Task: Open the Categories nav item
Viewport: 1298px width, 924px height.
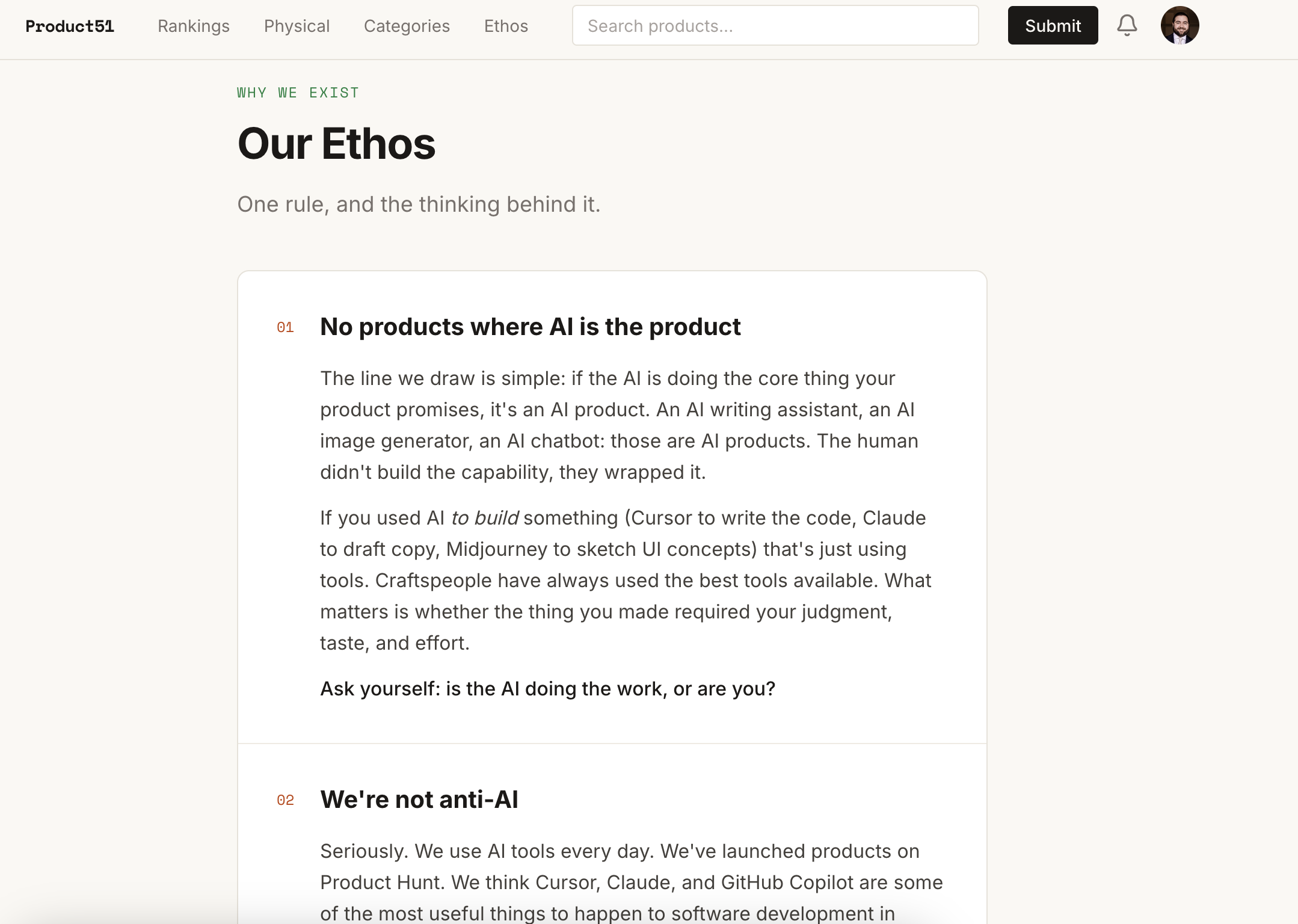Action: (407, 26)
